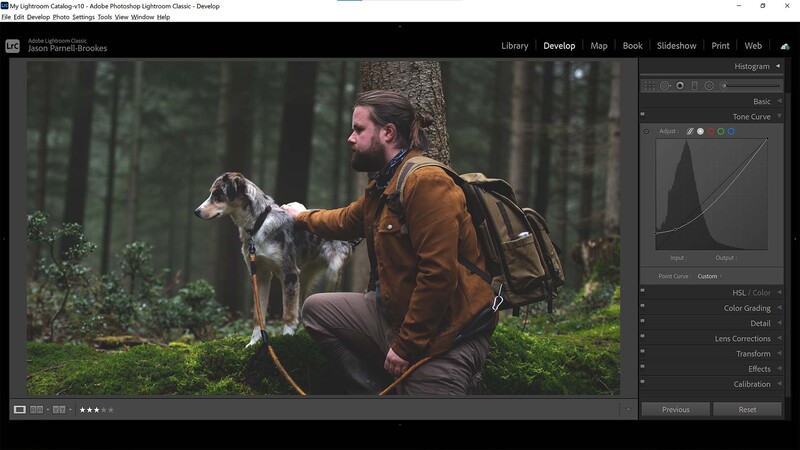Switch to Loupe view in bottom toolbar

20,409
